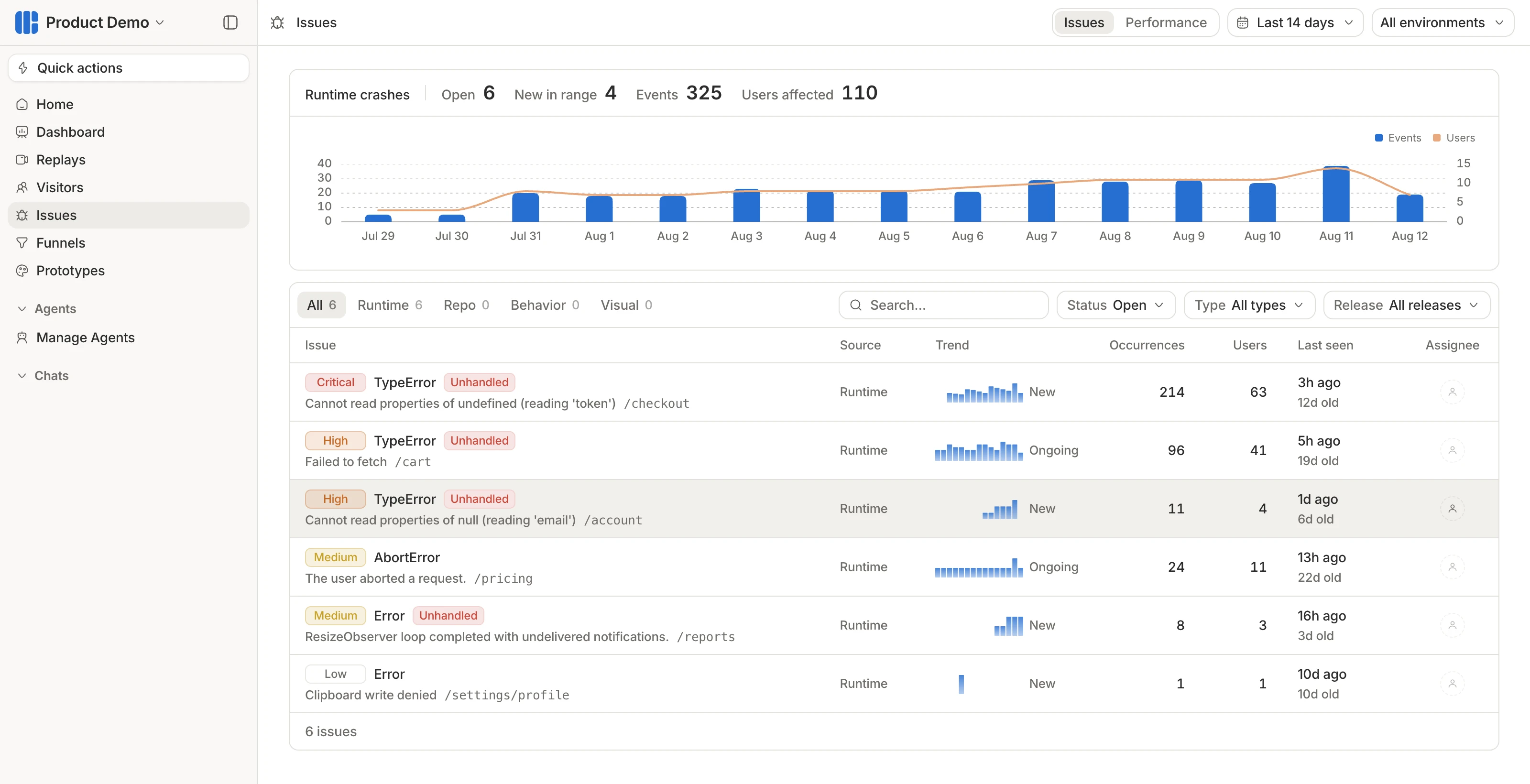1530x784 pixels.
Task: Click the Funnels filter icon
Action: click(22, 243)
